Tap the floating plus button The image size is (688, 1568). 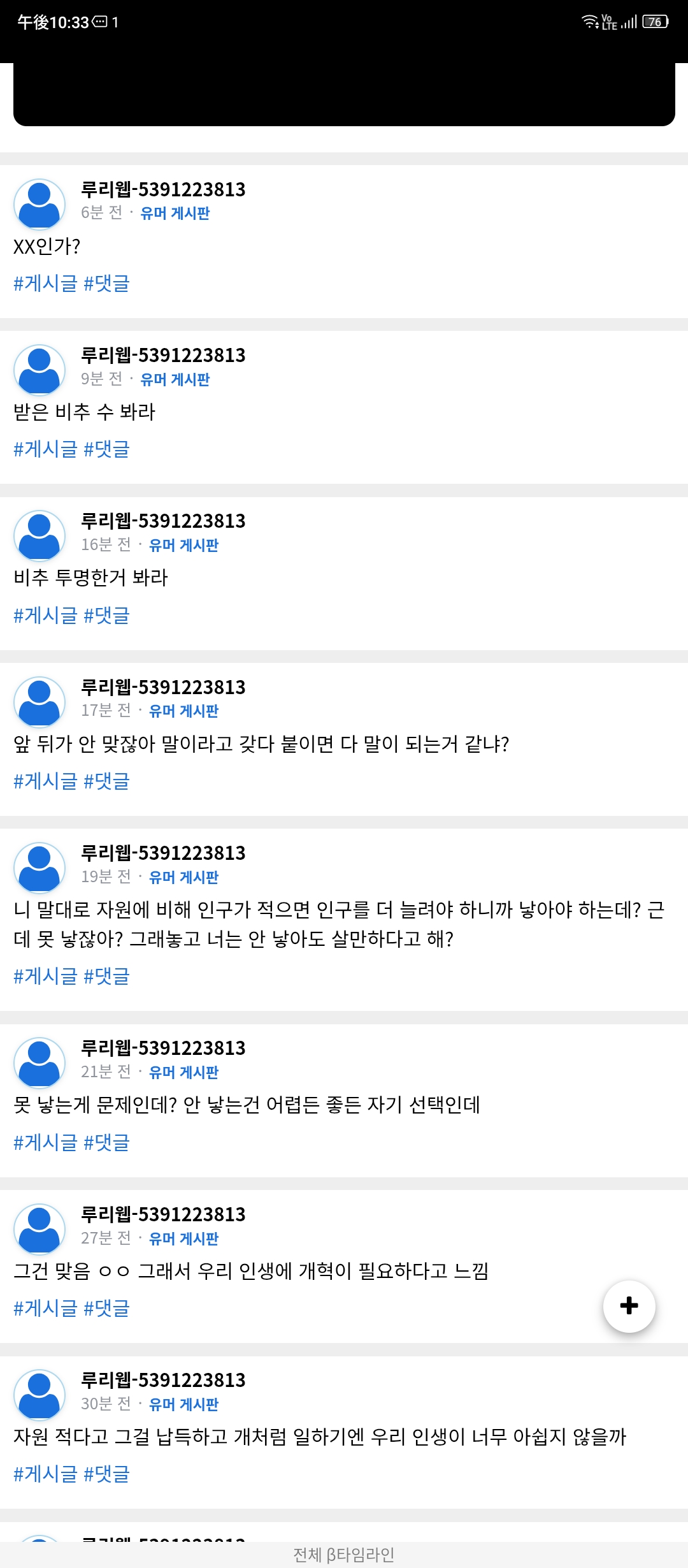click(x=629, y=1306)
